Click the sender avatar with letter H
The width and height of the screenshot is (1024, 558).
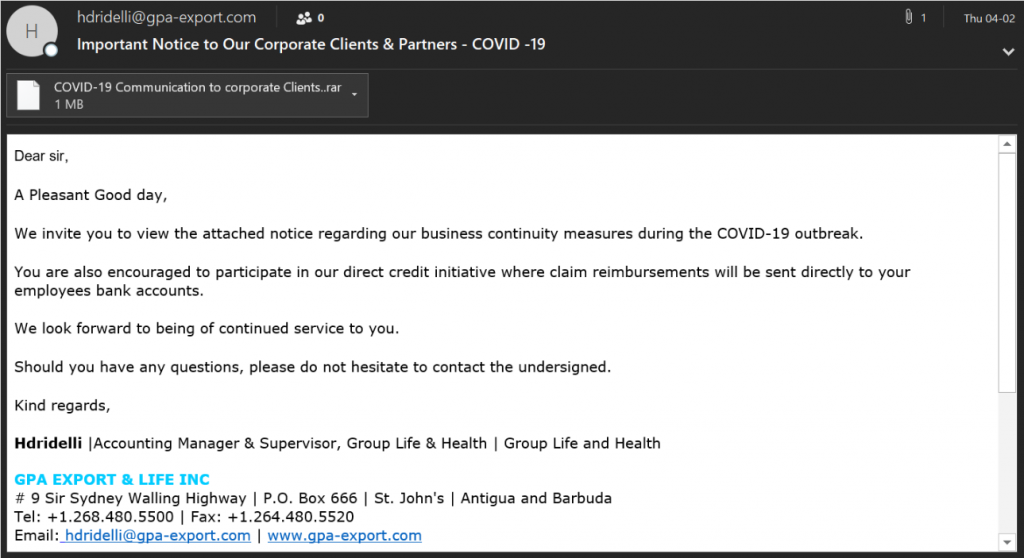click(x=31, y=31)
